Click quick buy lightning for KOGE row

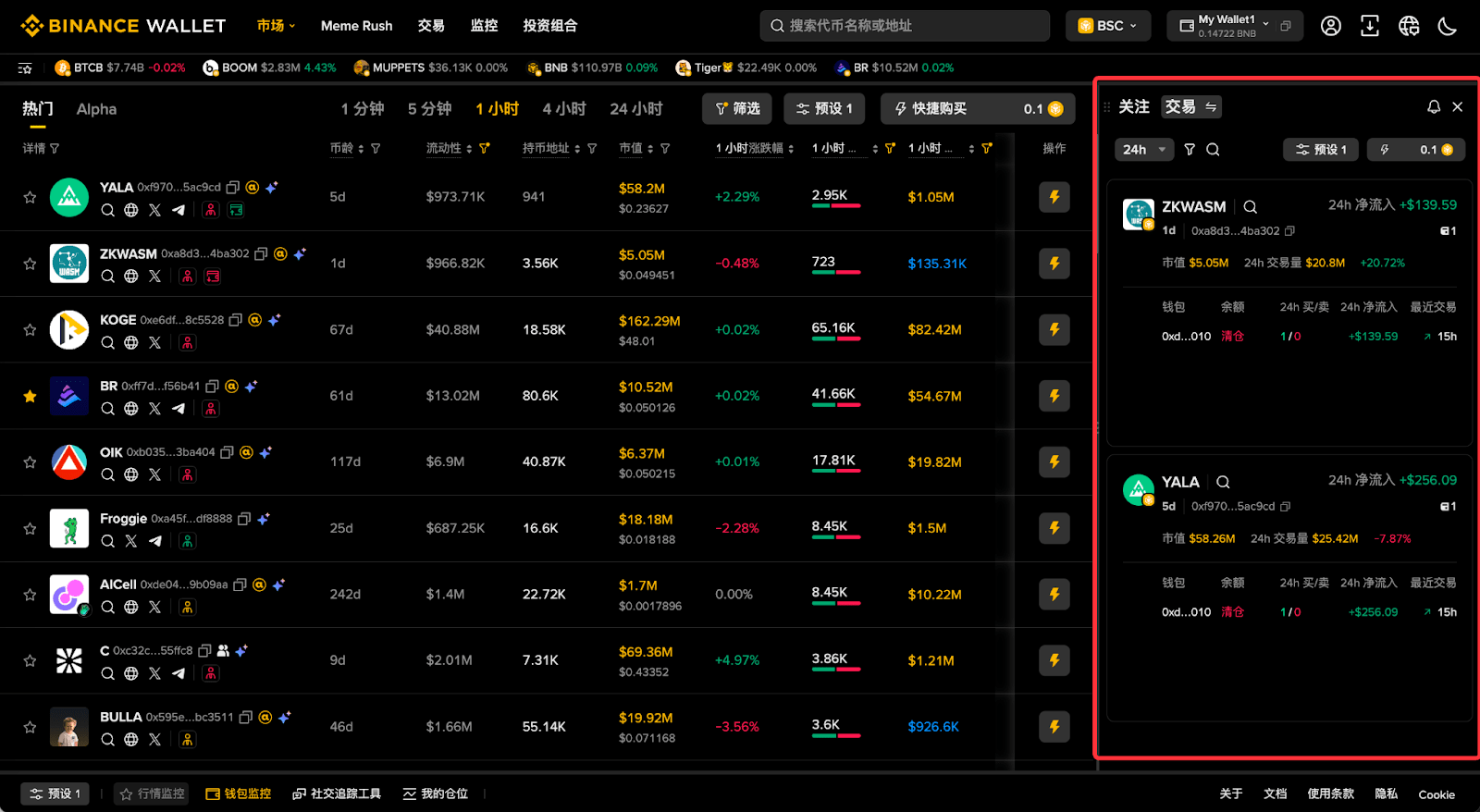tap(1054, 329)
